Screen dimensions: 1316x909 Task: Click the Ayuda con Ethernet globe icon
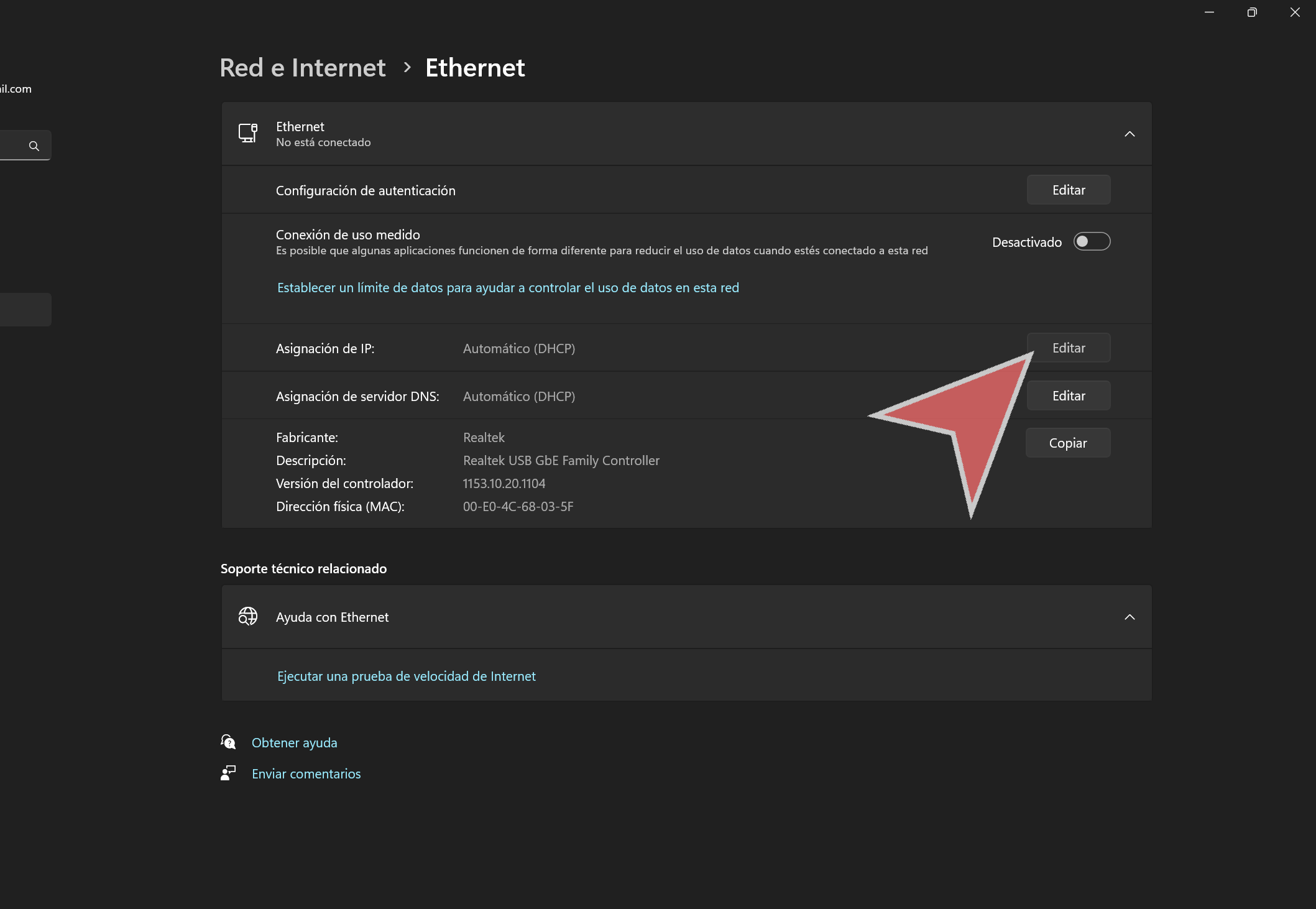[248, 616]
